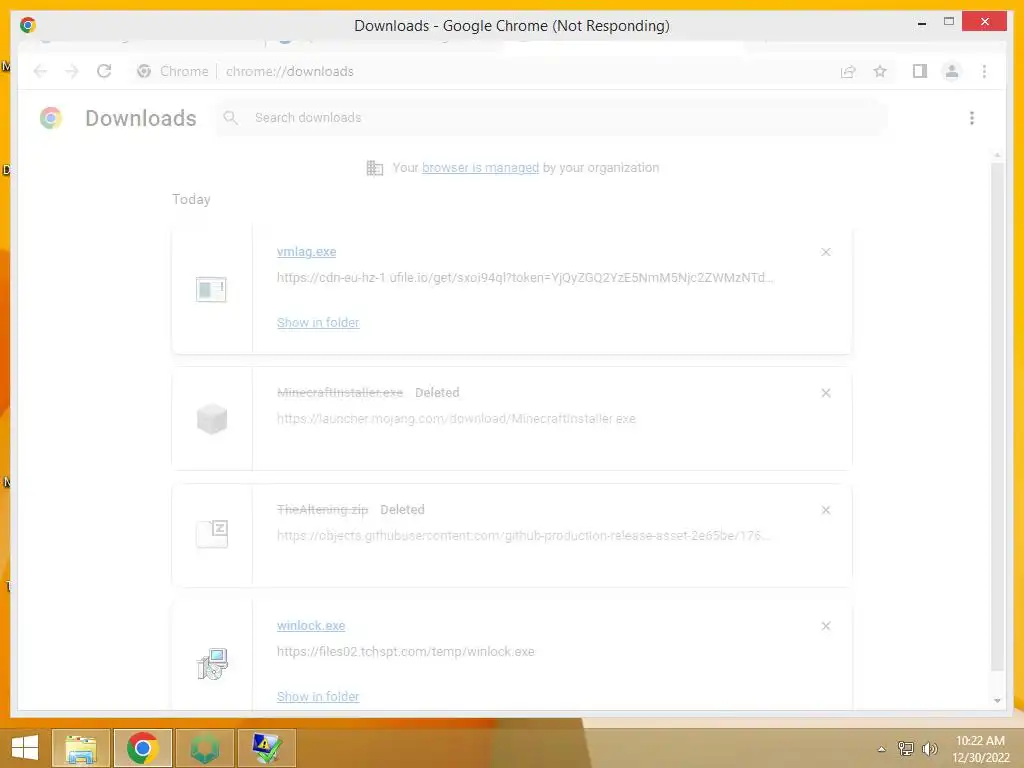Click the volume speaker tray icon
1024x768 pixels.
click(929, 748)
